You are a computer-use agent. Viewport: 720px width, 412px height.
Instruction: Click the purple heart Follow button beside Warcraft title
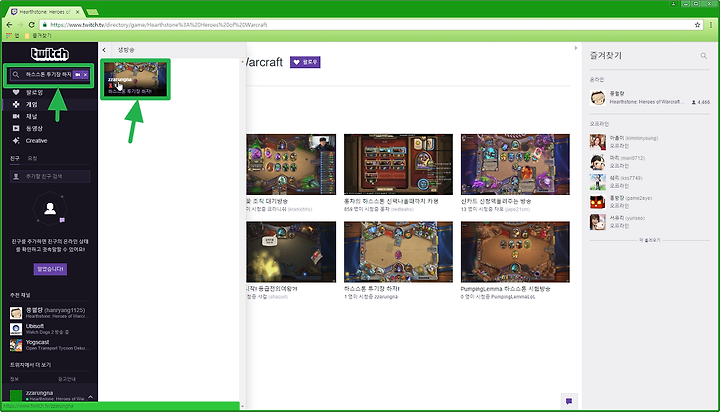pos(305,62)
